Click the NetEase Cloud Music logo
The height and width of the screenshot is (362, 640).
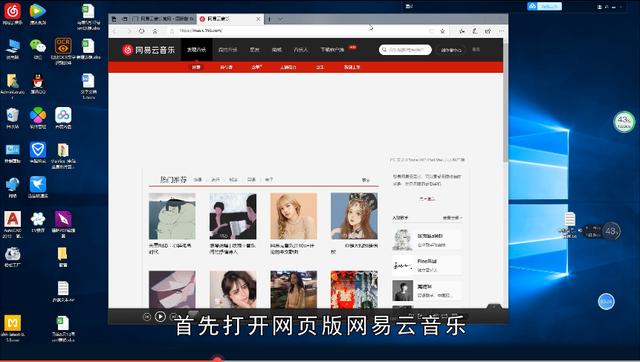tap(149, 50)
